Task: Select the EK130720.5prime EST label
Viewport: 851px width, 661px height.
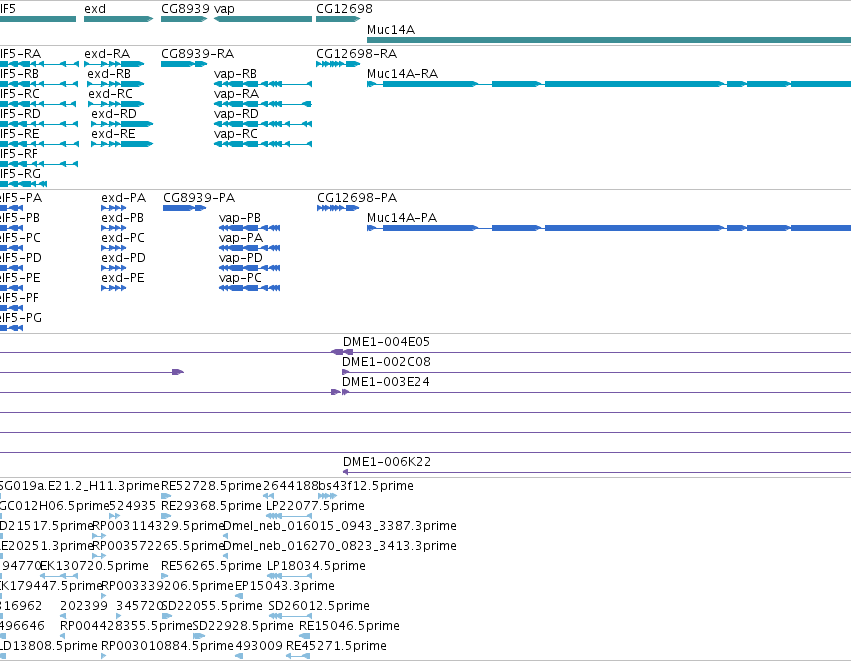Action: [94, 566]
